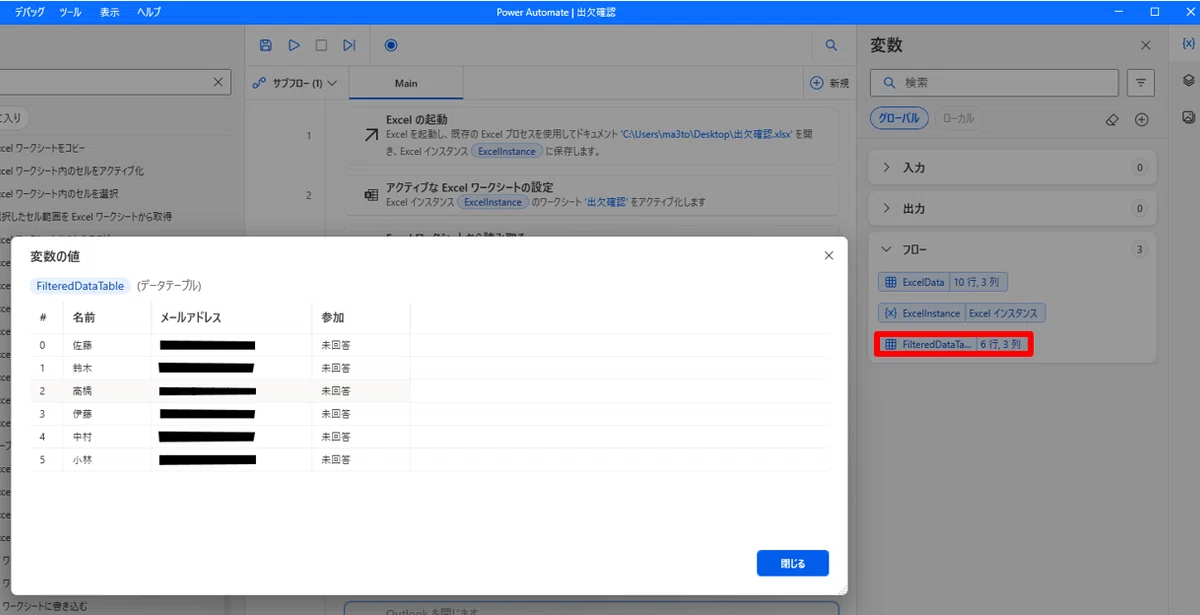Clear variable values with the eraser icon
Viewport: 1200px width, 615px height.
coord(1111,119)
